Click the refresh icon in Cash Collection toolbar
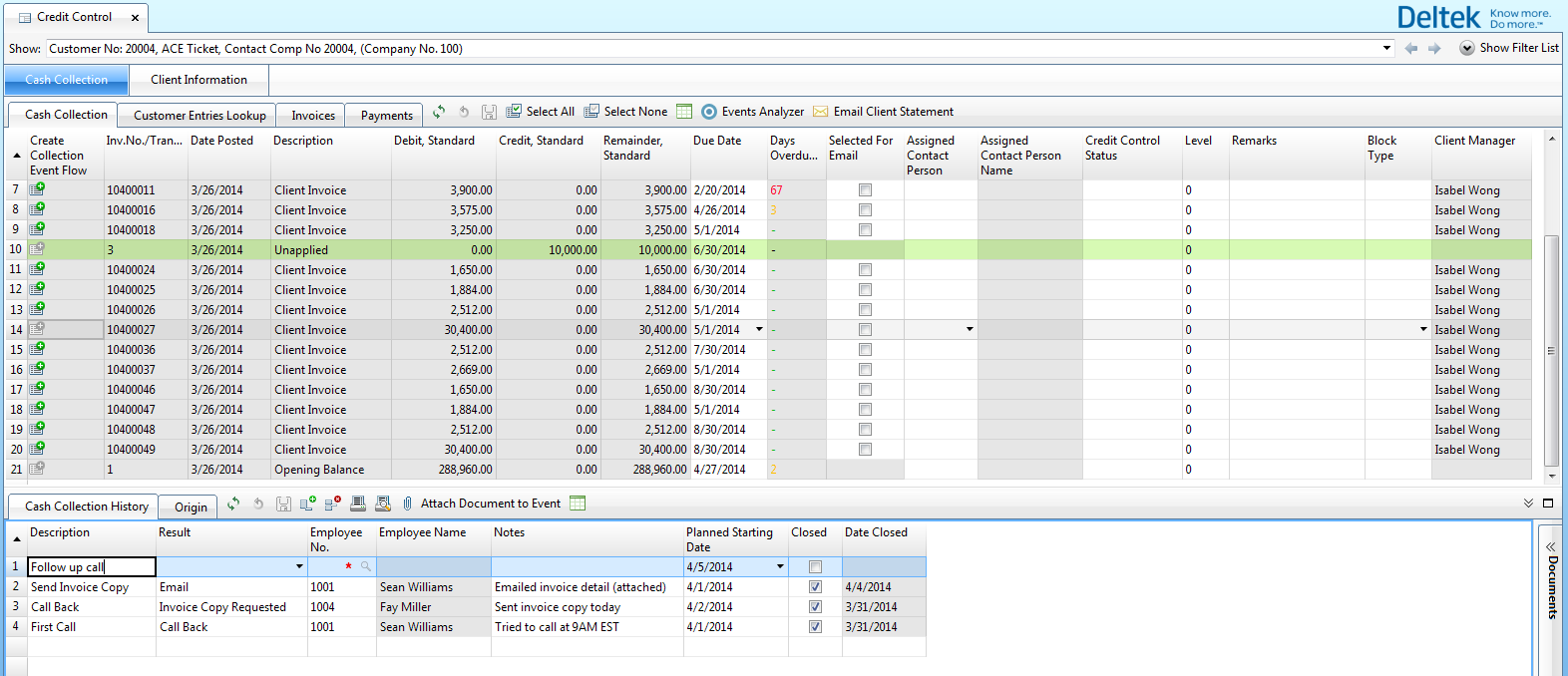The width and height of the screenshot is (1568, 676). [439, 112]
